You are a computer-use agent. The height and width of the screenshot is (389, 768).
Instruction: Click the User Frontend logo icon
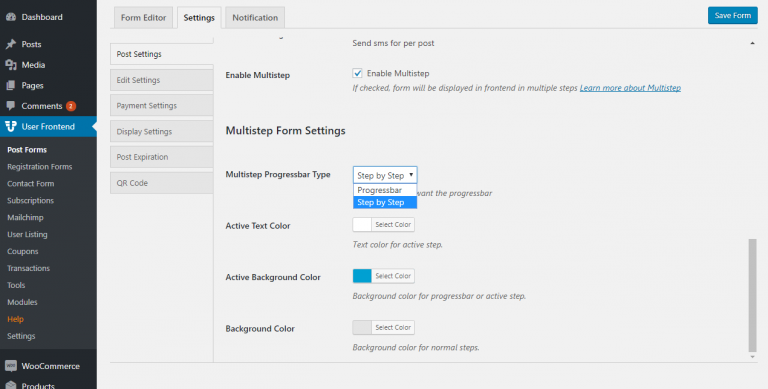11,126
